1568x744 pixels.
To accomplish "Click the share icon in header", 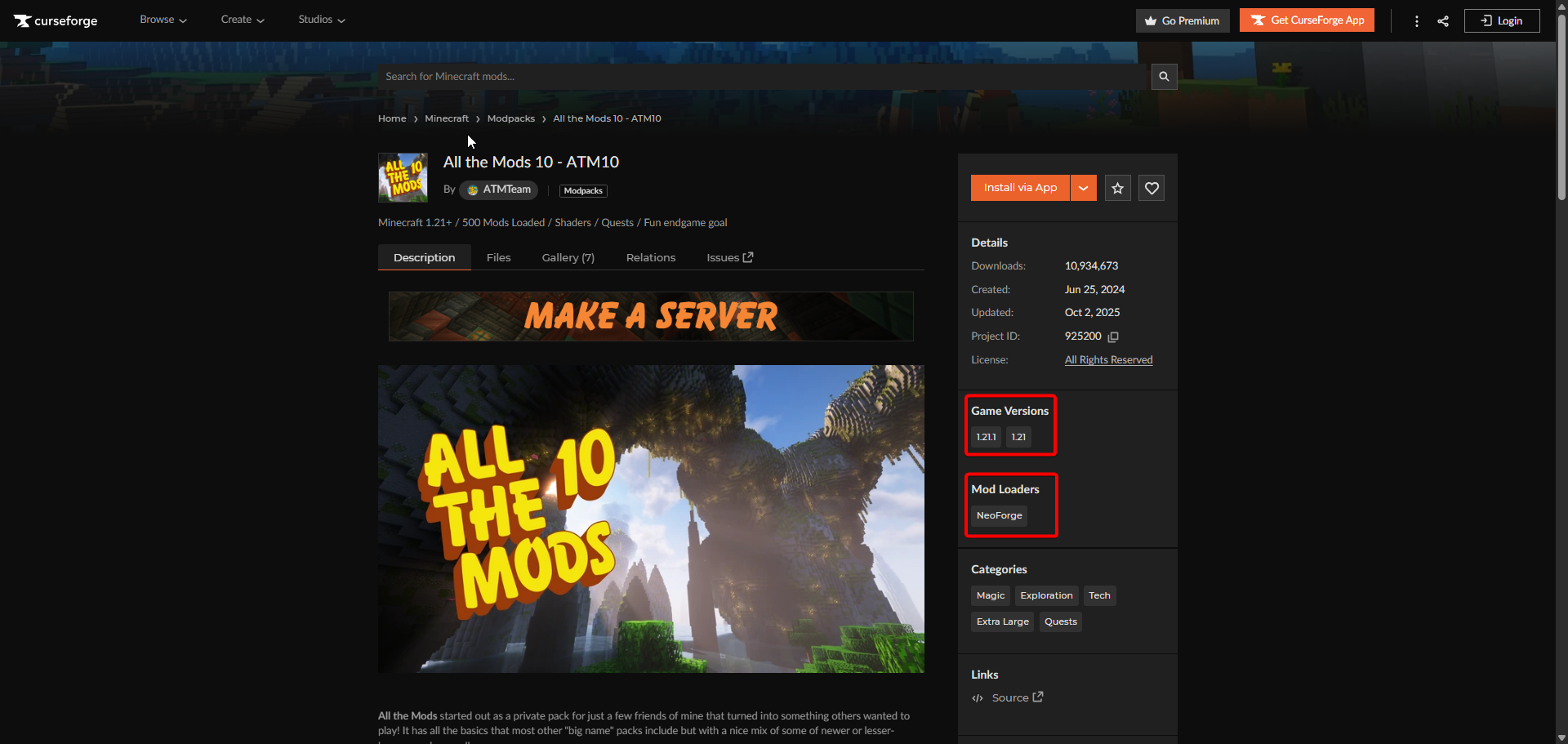I will [1443, 21].
